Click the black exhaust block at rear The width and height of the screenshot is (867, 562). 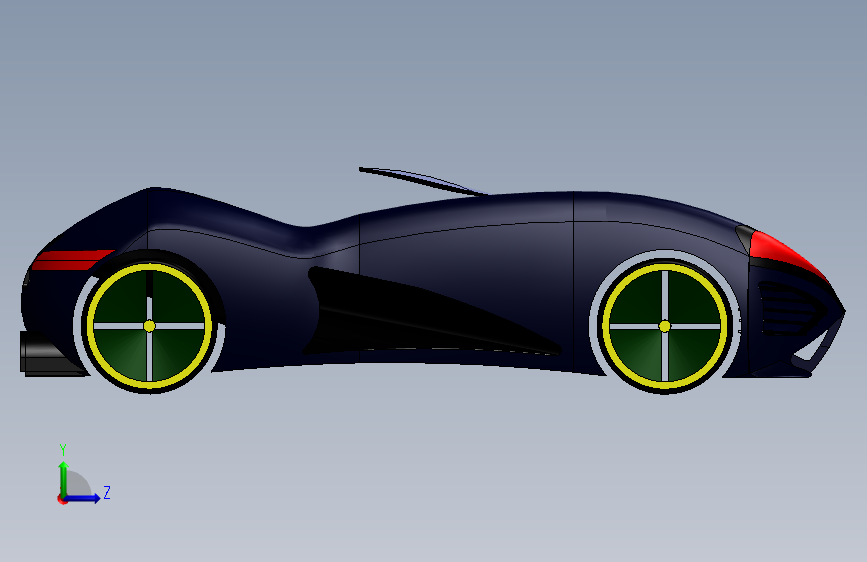(50, 353)
